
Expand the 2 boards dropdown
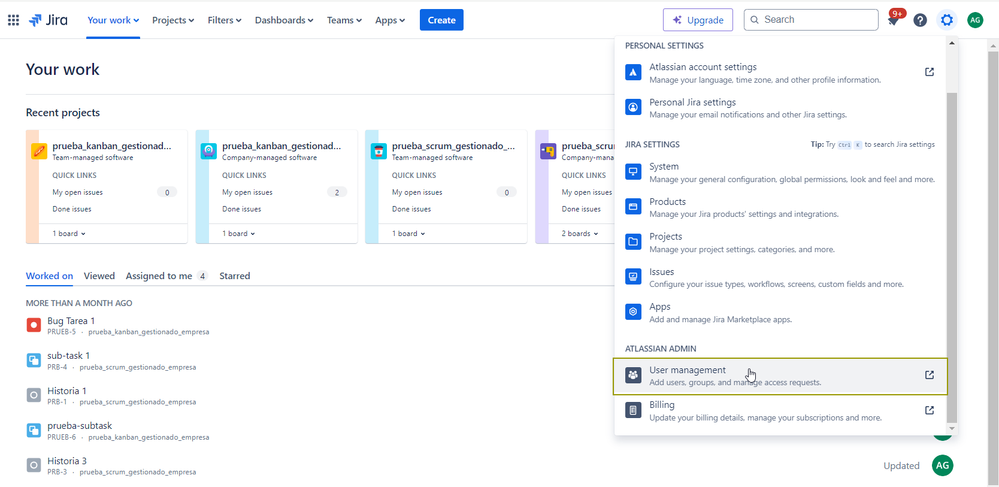point(580,233)
